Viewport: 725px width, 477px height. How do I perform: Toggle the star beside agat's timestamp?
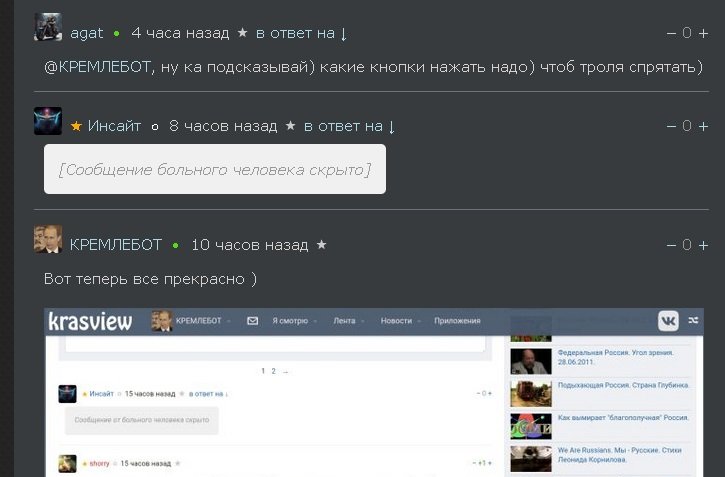point(242,33)
